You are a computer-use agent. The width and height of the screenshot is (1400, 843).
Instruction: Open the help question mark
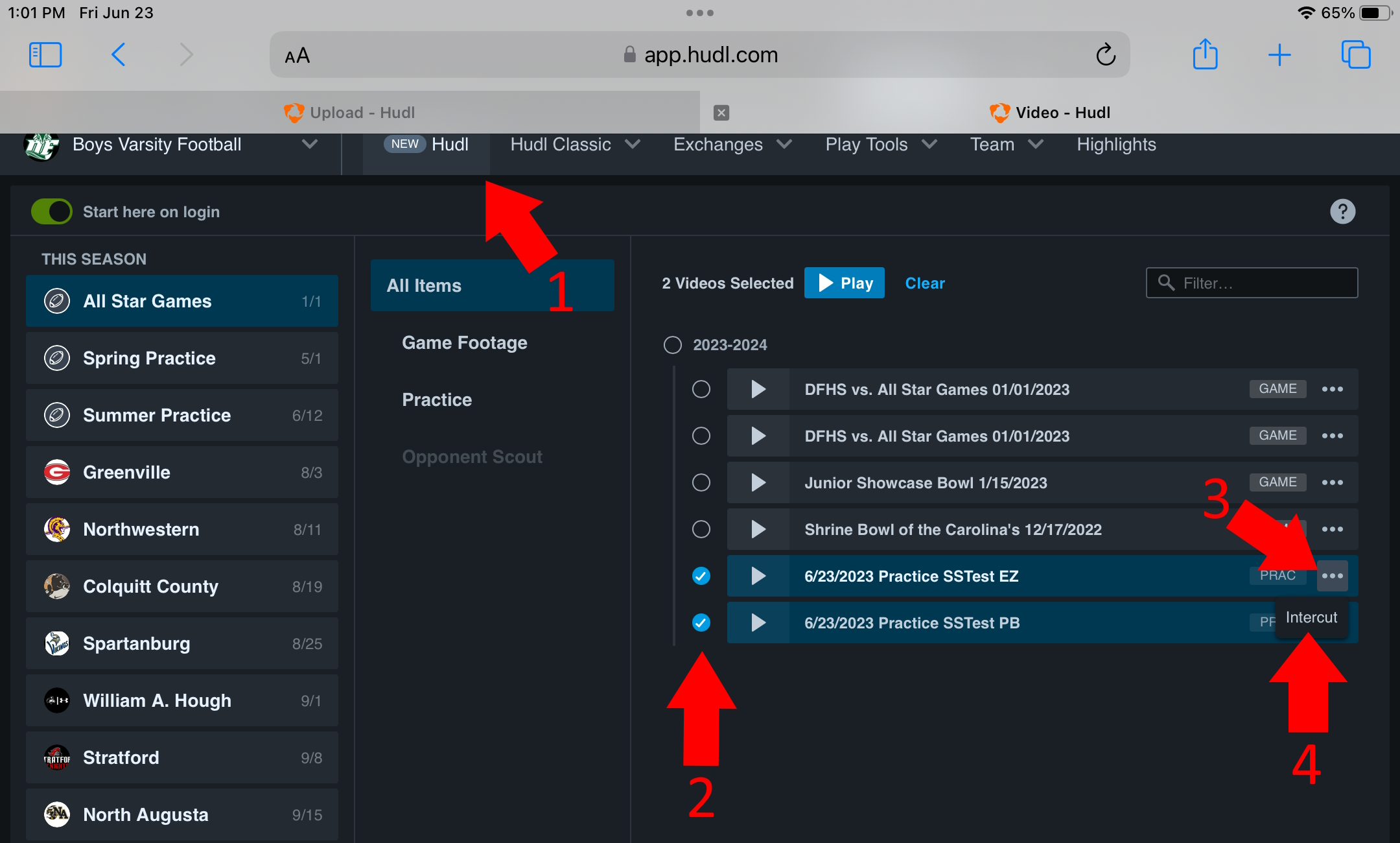(1342, 211)
